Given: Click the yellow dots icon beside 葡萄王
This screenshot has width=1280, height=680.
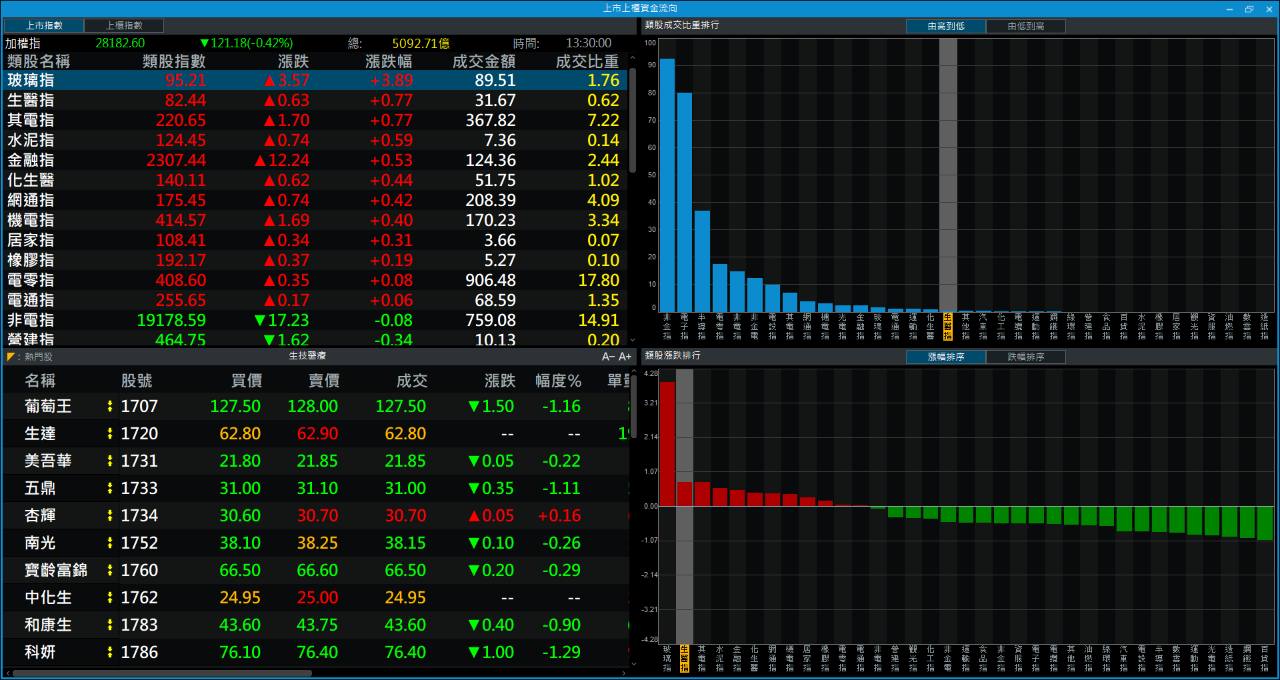Looking at the screenshot, I should click(x=110, y=406).
